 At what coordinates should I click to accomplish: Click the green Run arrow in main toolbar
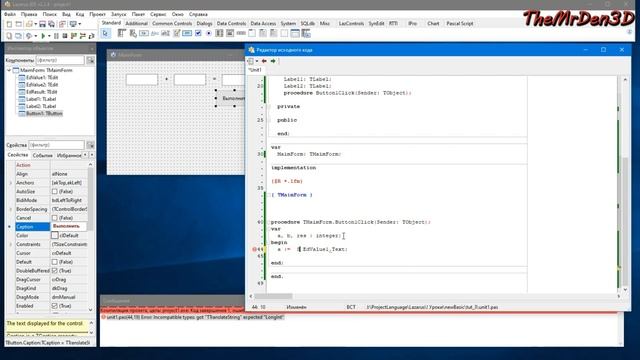tap(43, 36)
